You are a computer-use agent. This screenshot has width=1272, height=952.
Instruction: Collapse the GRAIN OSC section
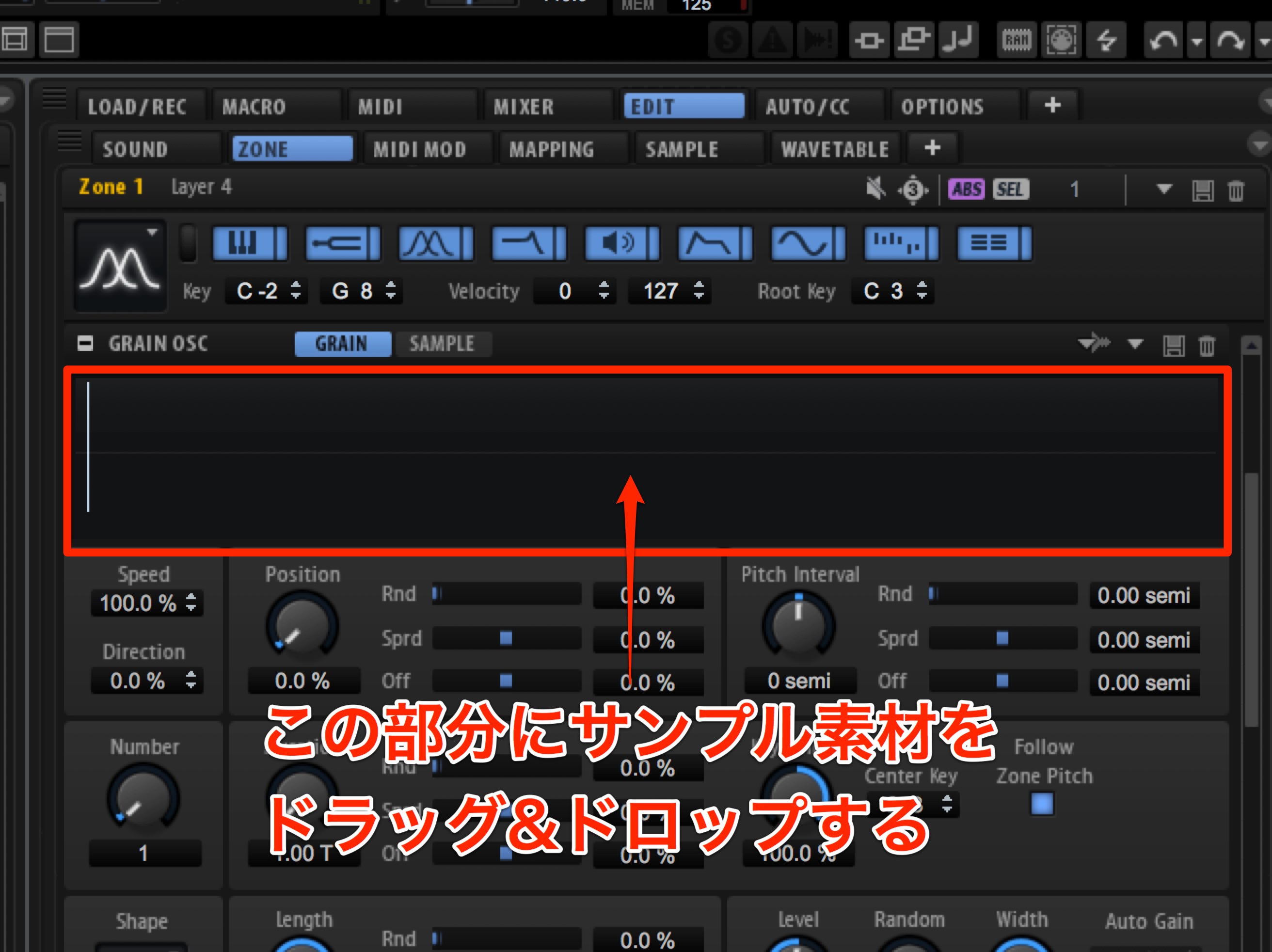tap(85, 343)
